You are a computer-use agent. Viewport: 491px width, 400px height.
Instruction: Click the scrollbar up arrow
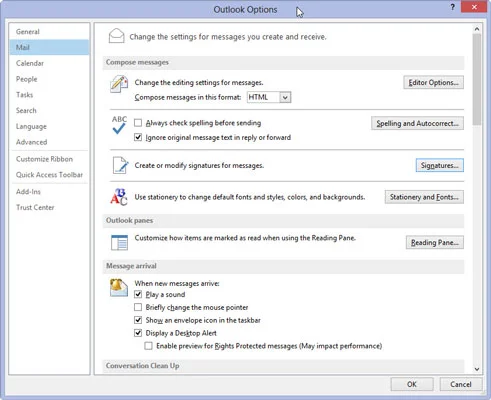pyautogui.click(x=477, y=29)
